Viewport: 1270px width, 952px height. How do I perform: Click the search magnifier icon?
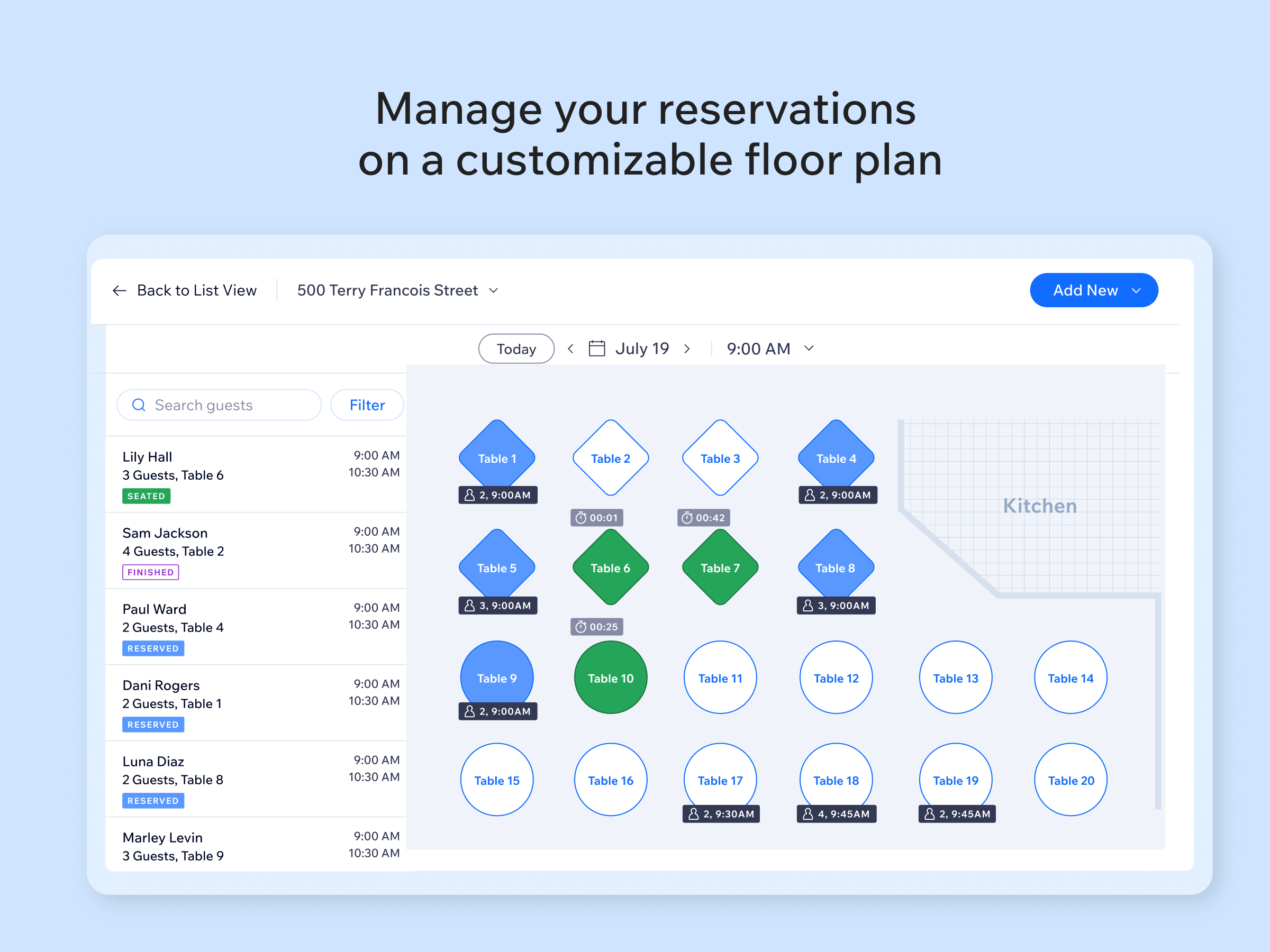click(138, 405)
